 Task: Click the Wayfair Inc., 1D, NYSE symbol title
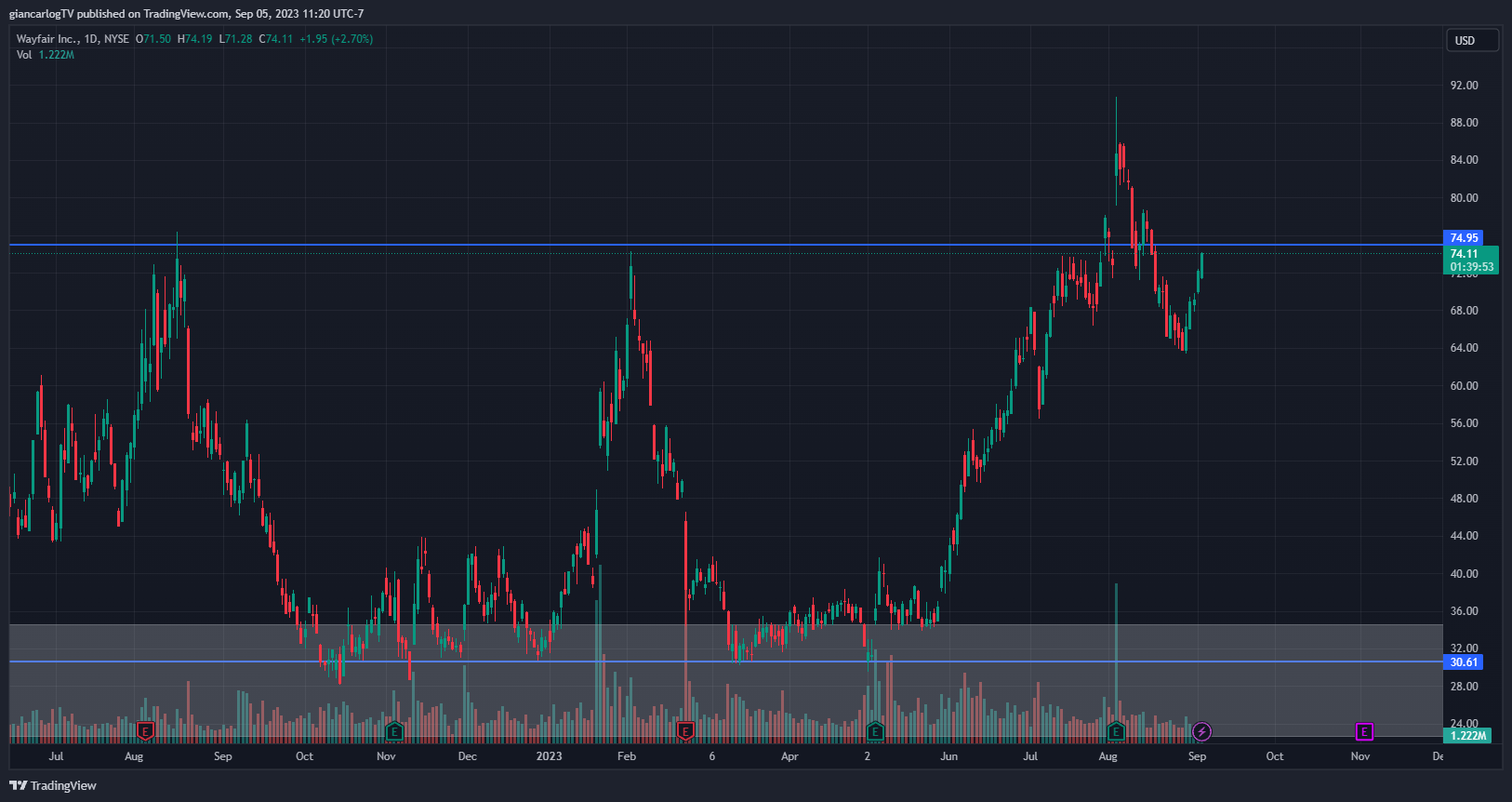click(73, 39)
